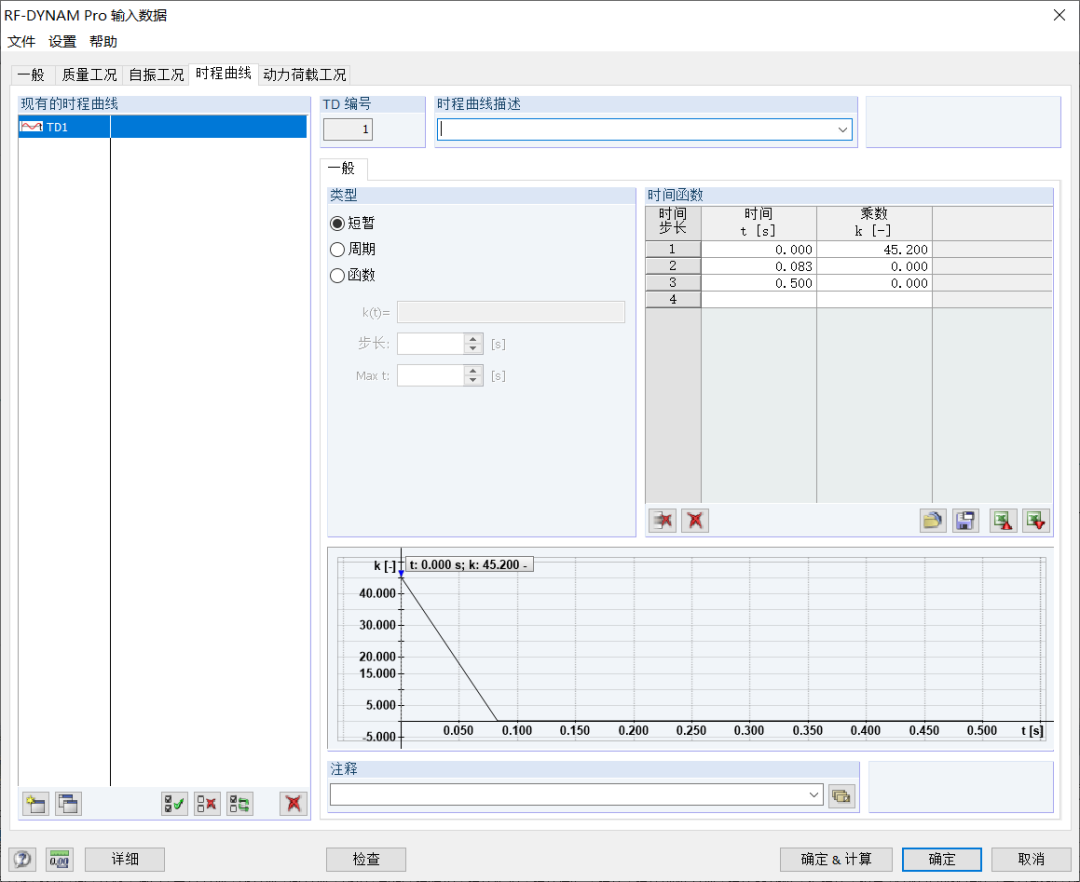Switch to the 动力荷载工况 tab

304,74
